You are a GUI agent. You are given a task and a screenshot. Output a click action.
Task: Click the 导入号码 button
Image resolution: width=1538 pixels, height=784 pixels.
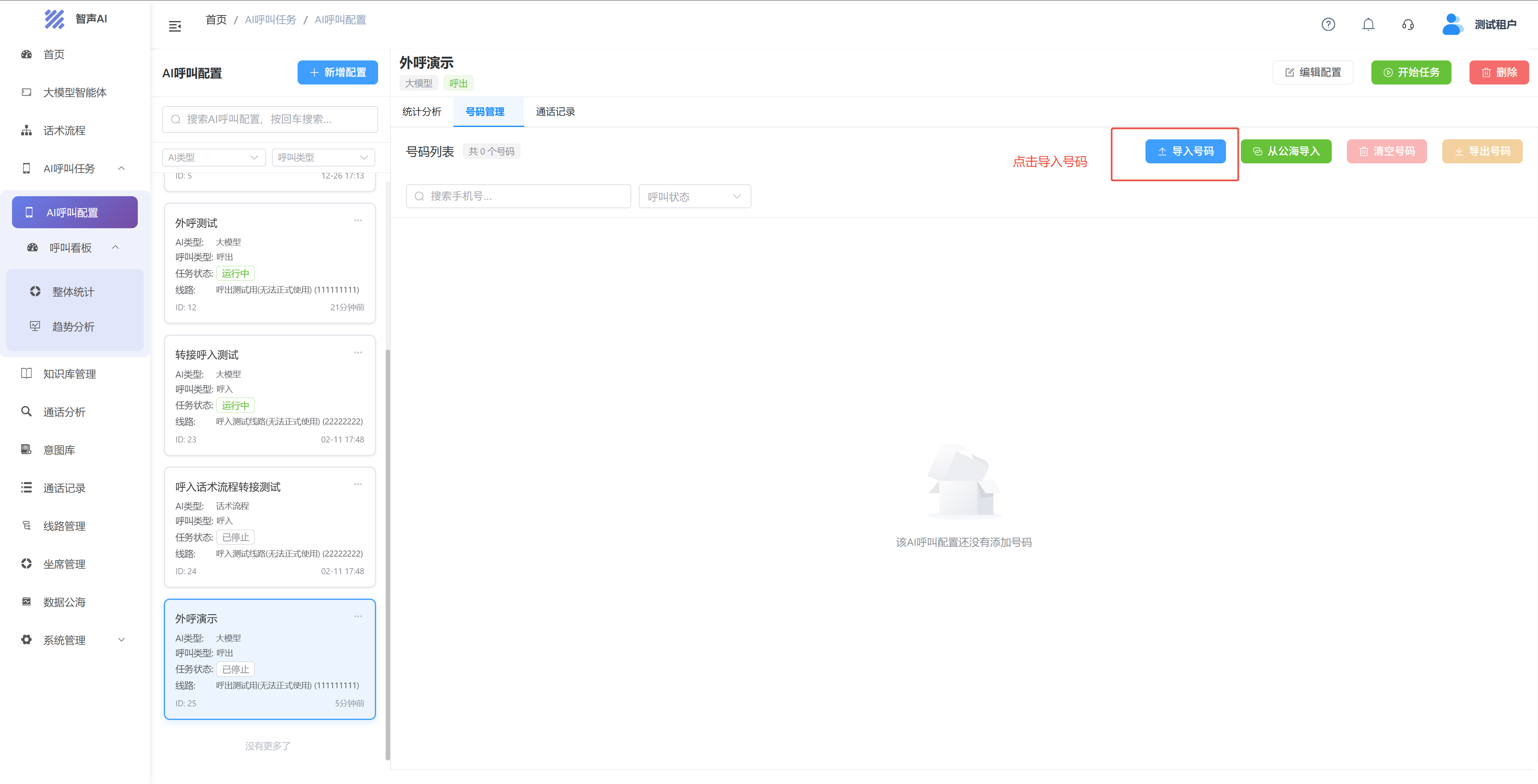[x=1185, y=151]
